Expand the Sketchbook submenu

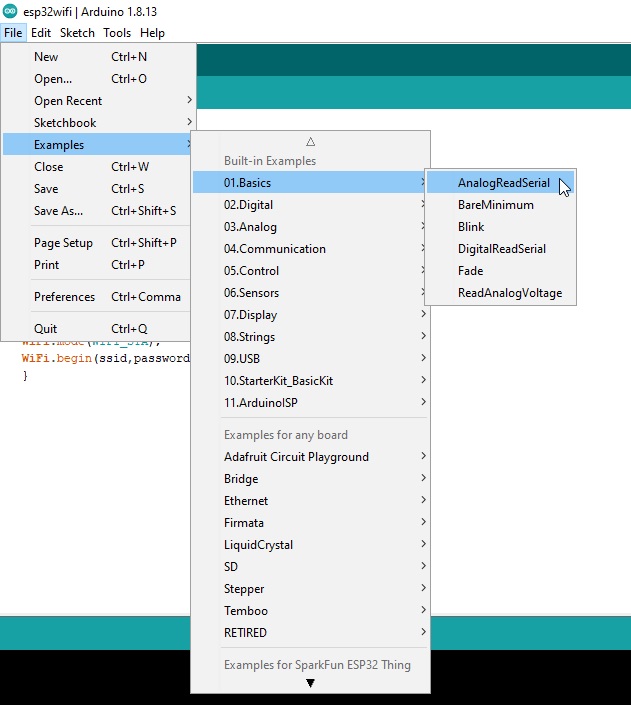pyautogui.click(x=98, y=123)
